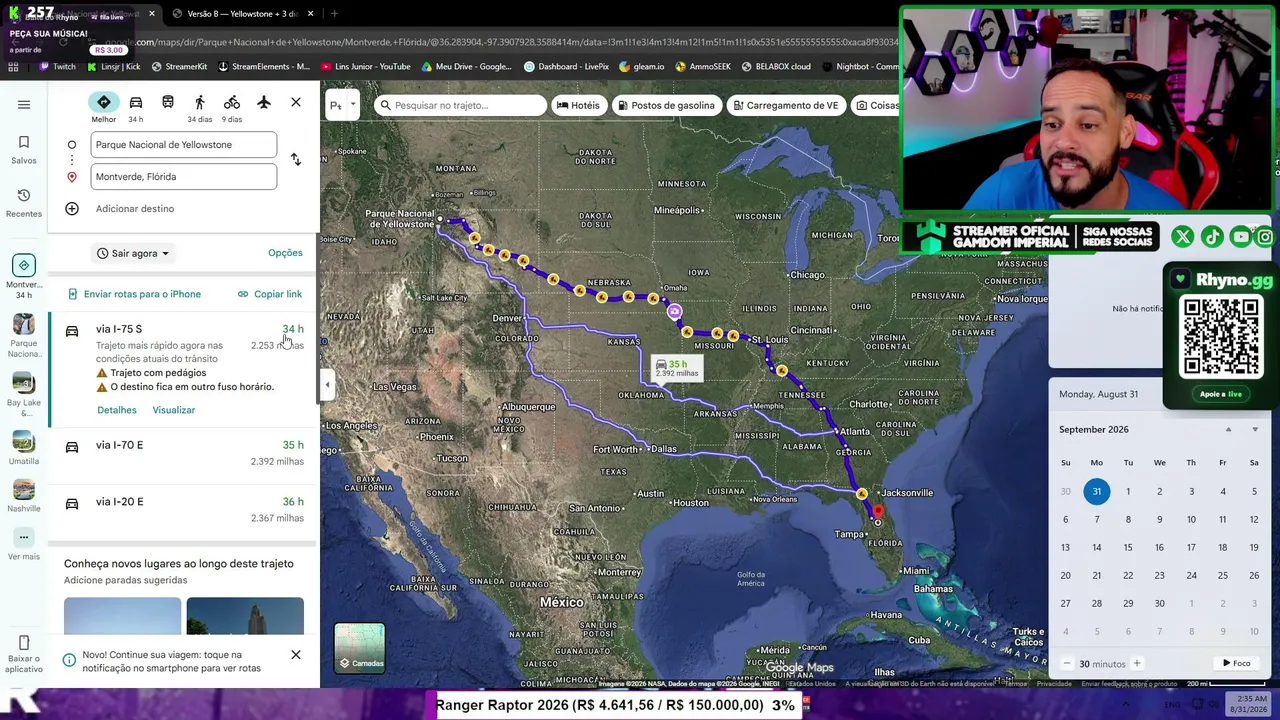Edit the origin Parque Nacional de Yellowstone field

184,145
